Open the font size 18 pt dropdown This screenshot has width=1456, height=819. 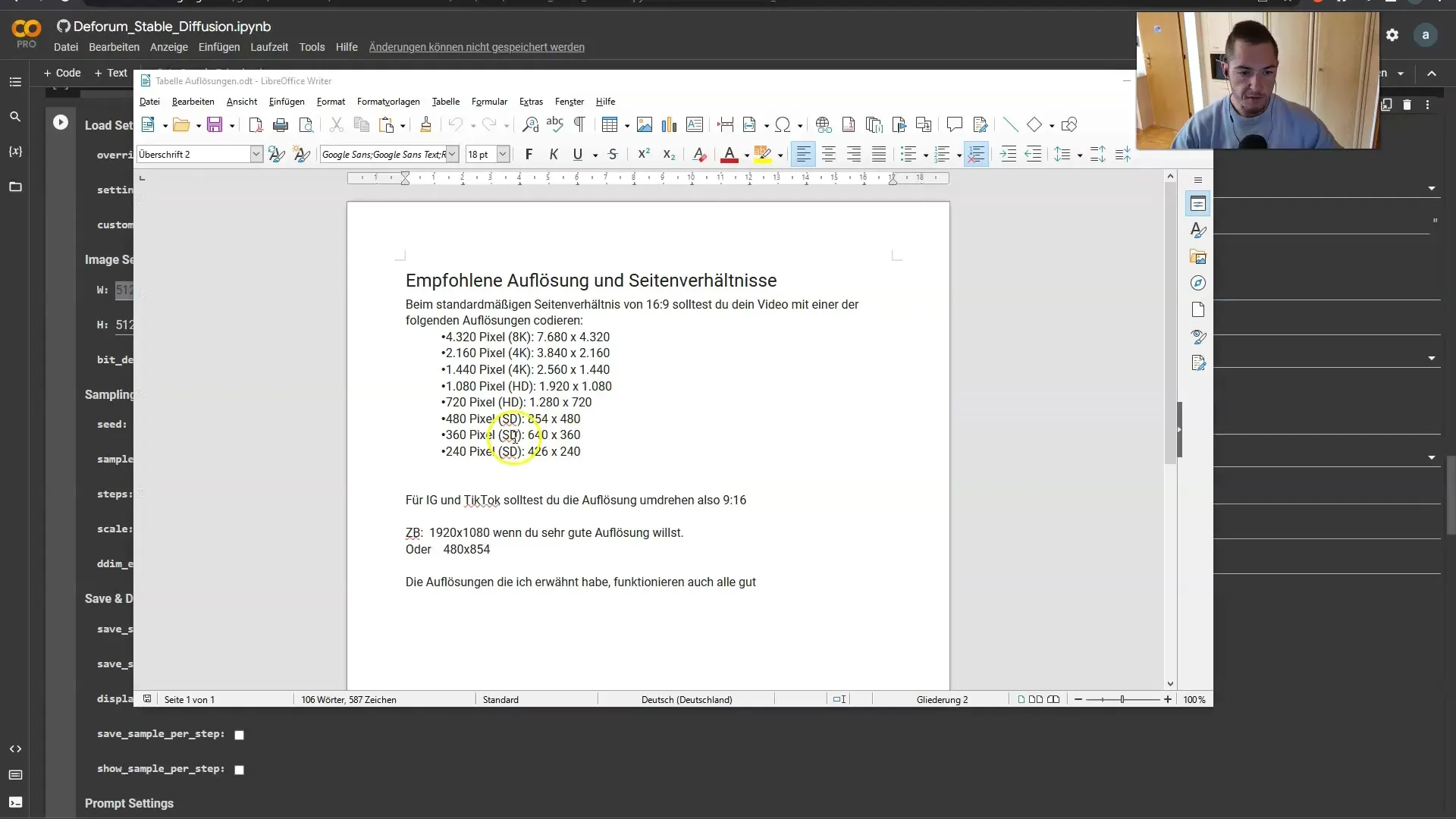[503, 155]
